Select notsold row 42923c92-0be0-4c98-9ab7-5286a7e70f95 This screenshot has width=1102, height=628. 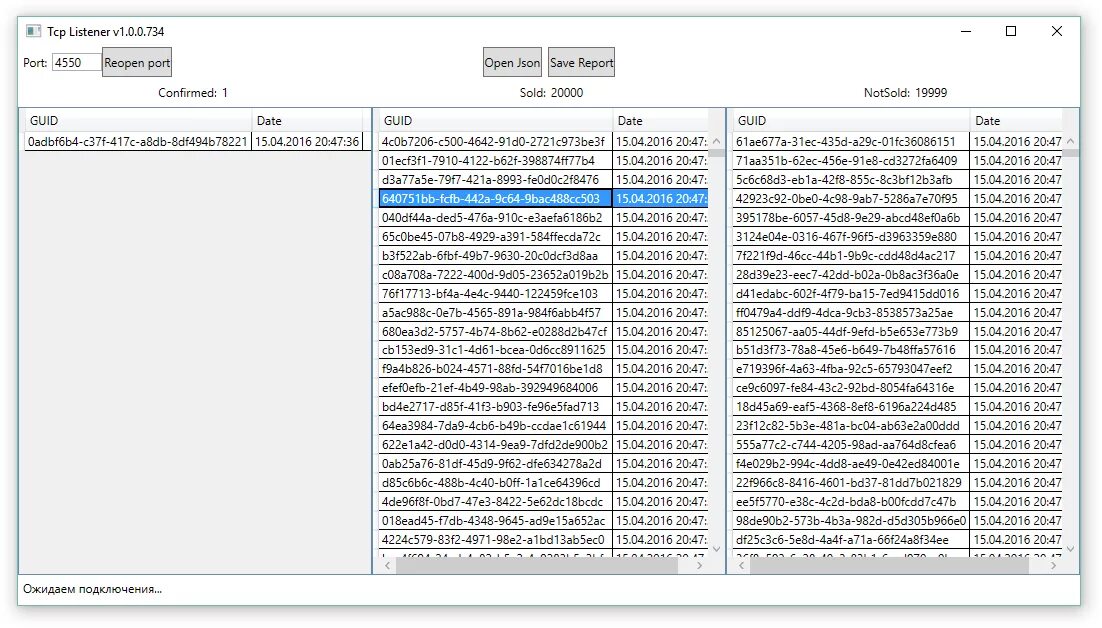tap(898, 198)
